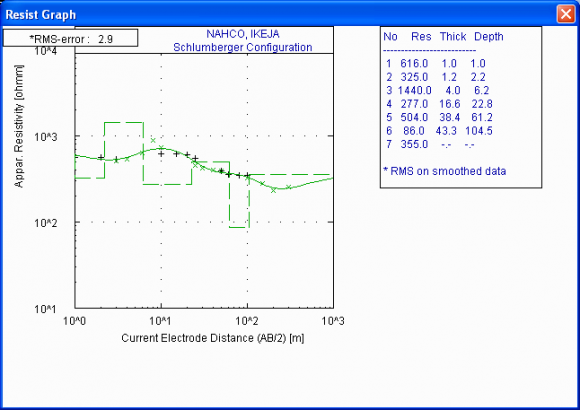The height and width of the screenshot is (410, 580).
Task: Click the '* RMS on smoothed data' note
Action: coord(445,171)
